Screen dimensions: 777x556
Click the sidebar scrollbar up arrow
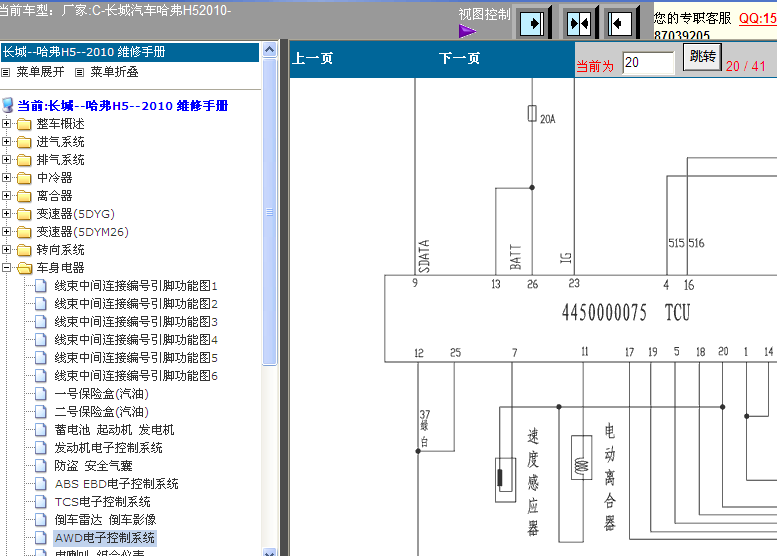(x=270, y=50)
